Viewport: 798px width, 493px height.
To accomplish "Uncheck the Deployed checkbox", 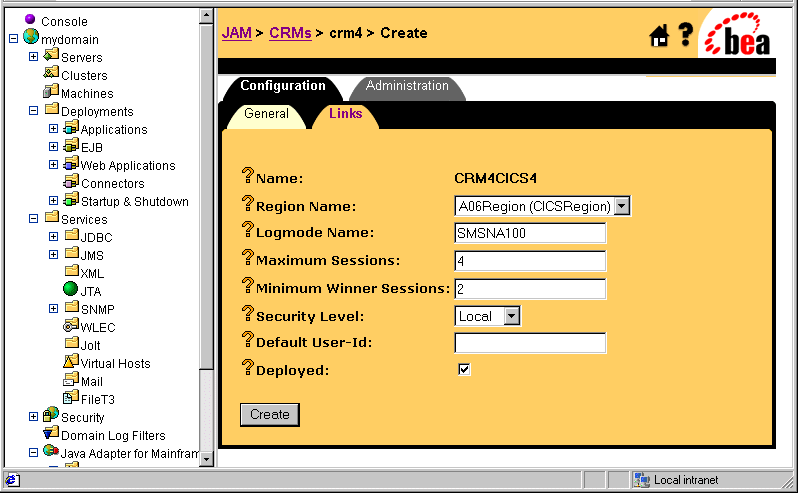I will [x=464, y=369].
